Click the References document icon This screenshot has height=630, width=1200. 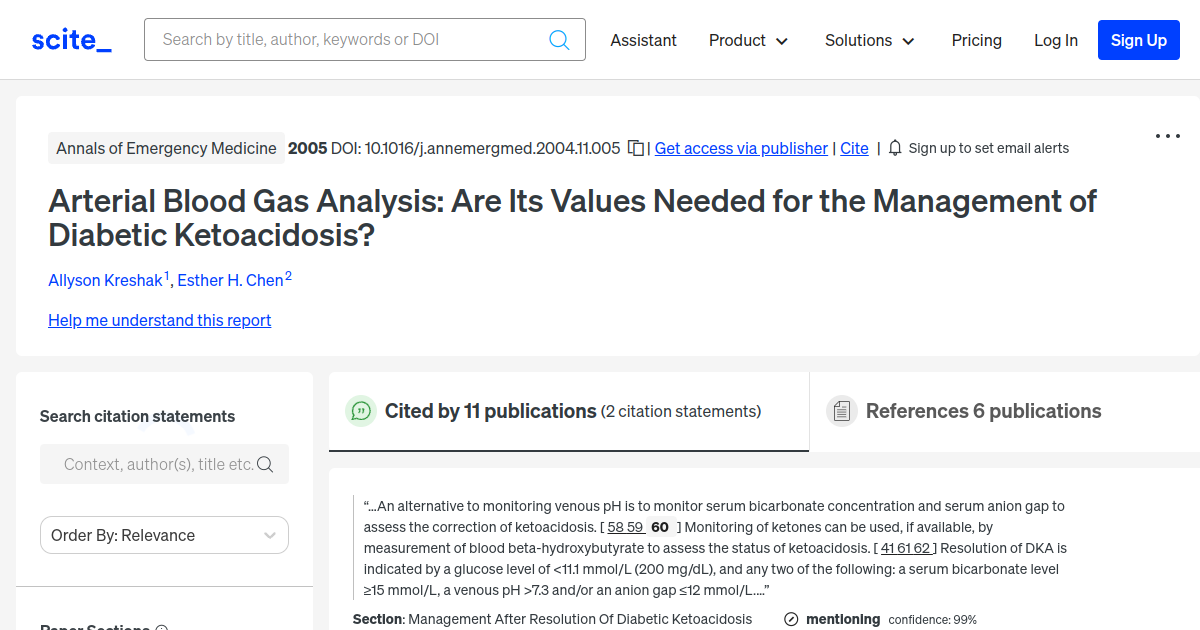(x=842, y=411)
